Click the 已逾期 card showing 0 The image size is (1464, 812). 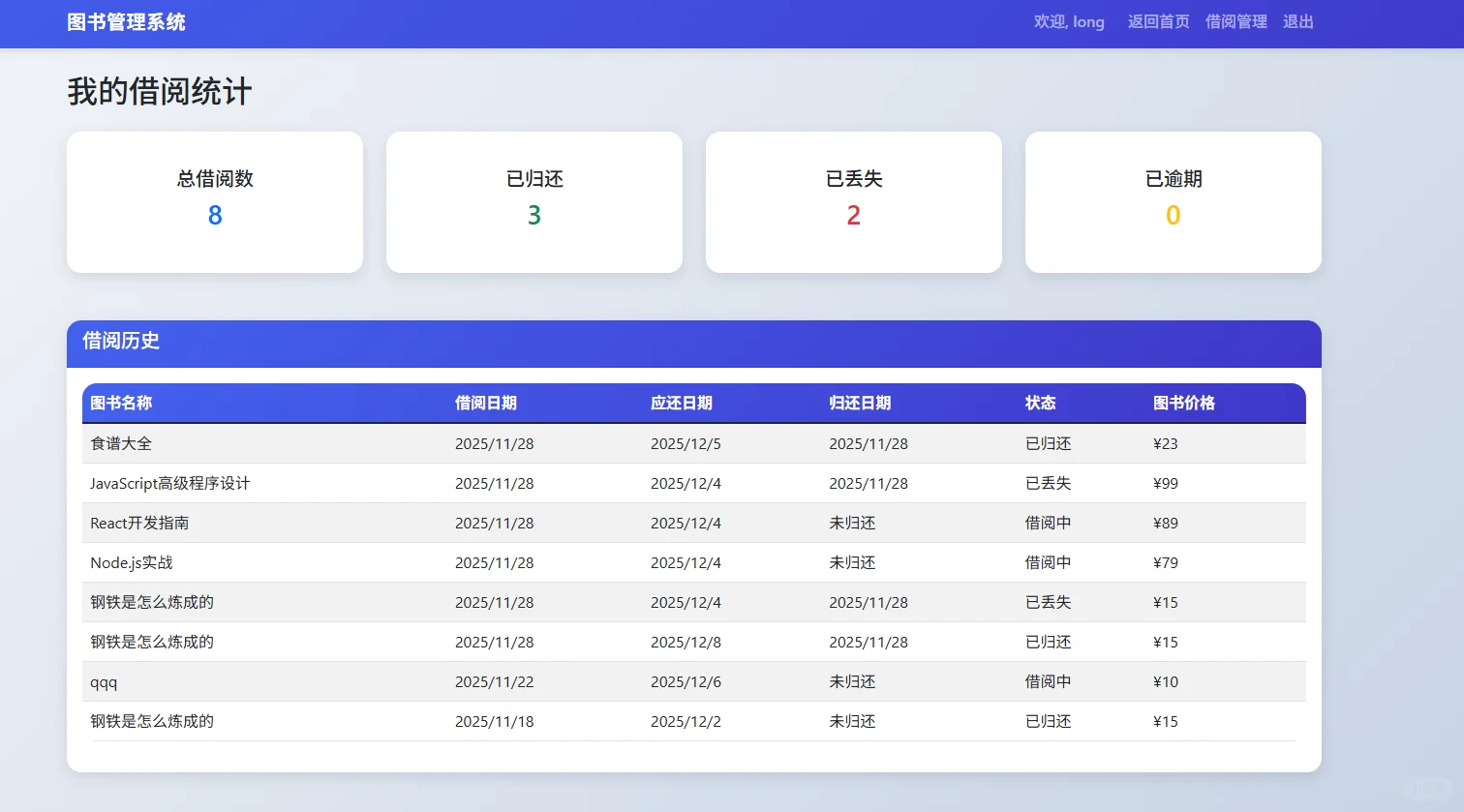tap(1173, 201)
